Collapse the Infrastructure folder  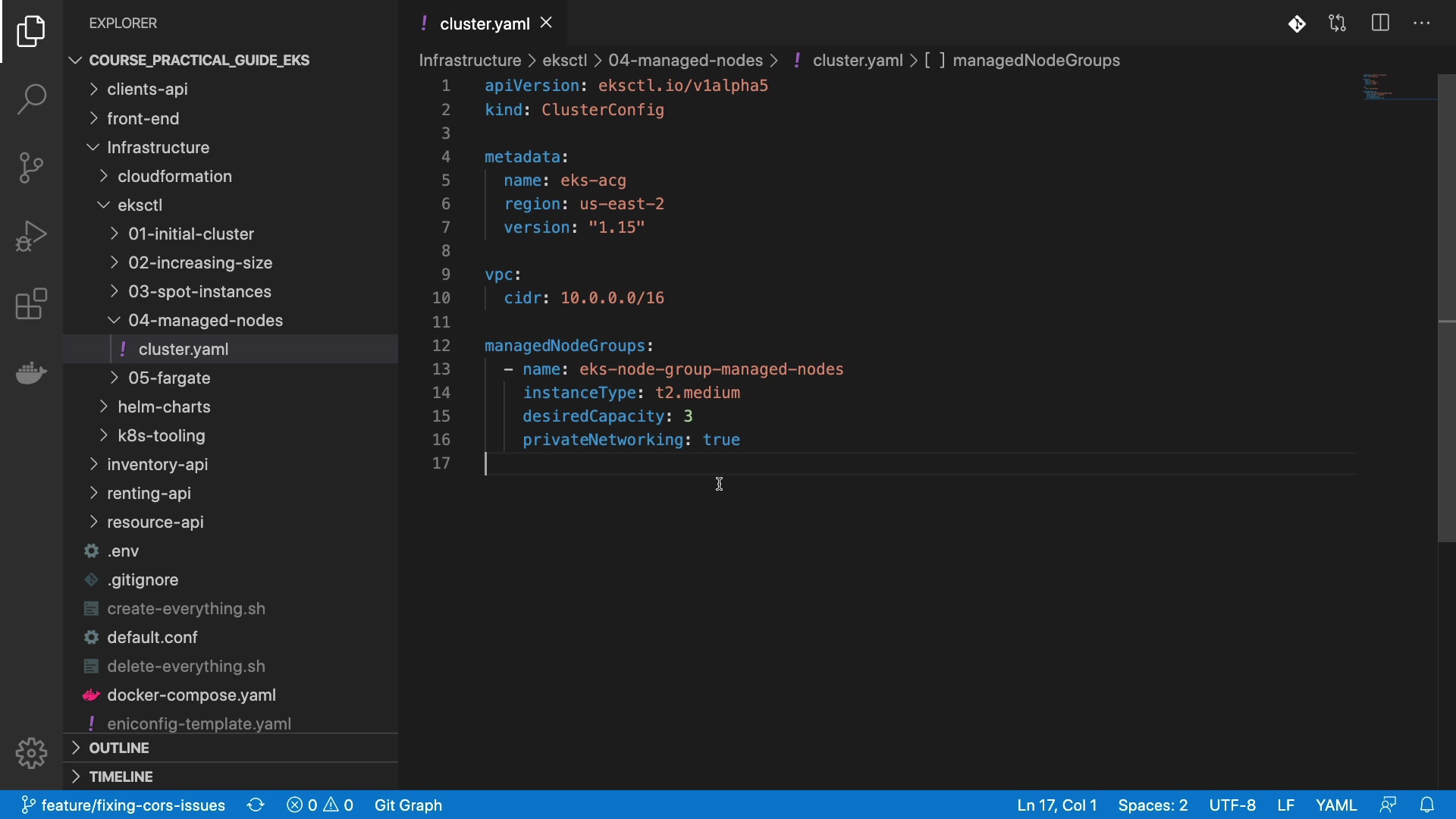(158, 147)
